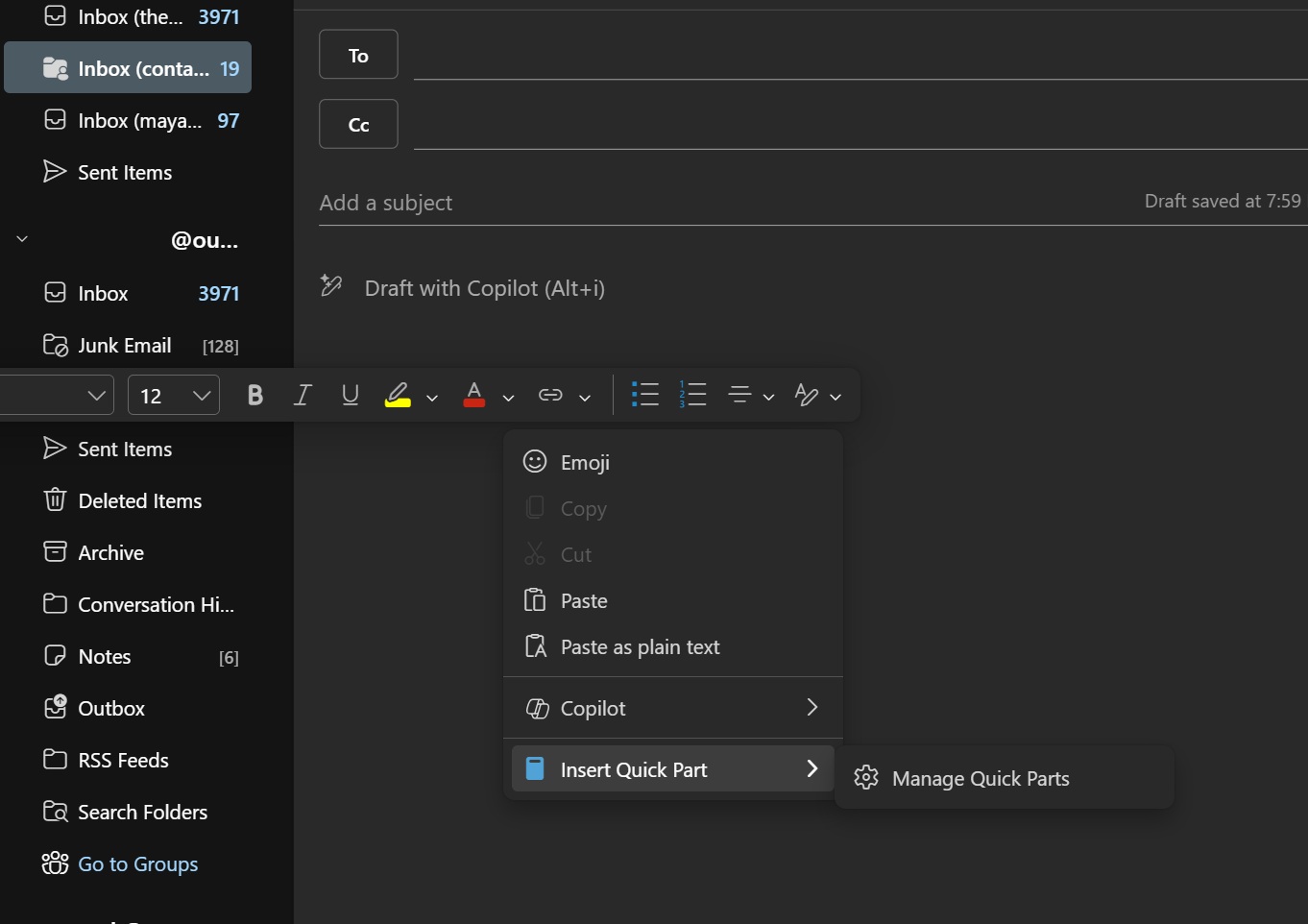Collapse the @ou... account section
The image size is (1308, 924).
[22, 239]
